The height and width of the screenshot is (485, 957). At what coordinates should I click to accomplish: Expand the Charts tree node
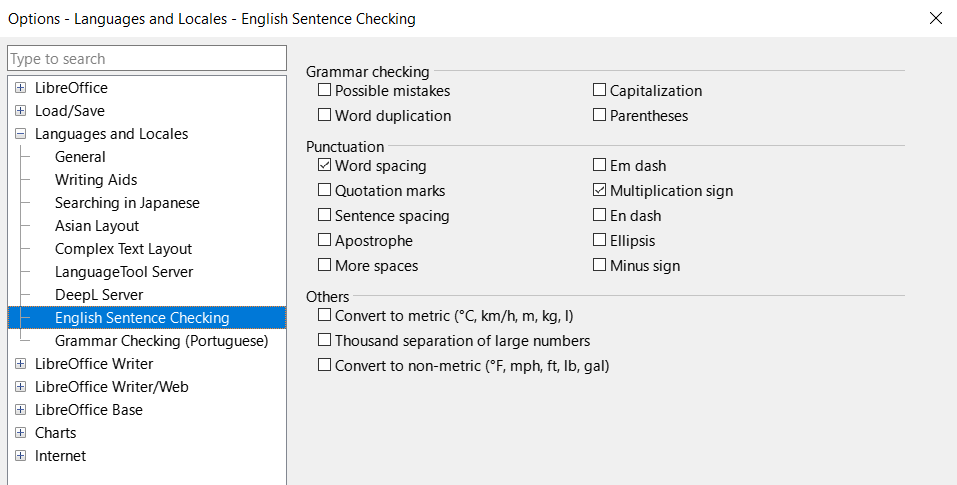pyautogui.click(x=21, y=433)
